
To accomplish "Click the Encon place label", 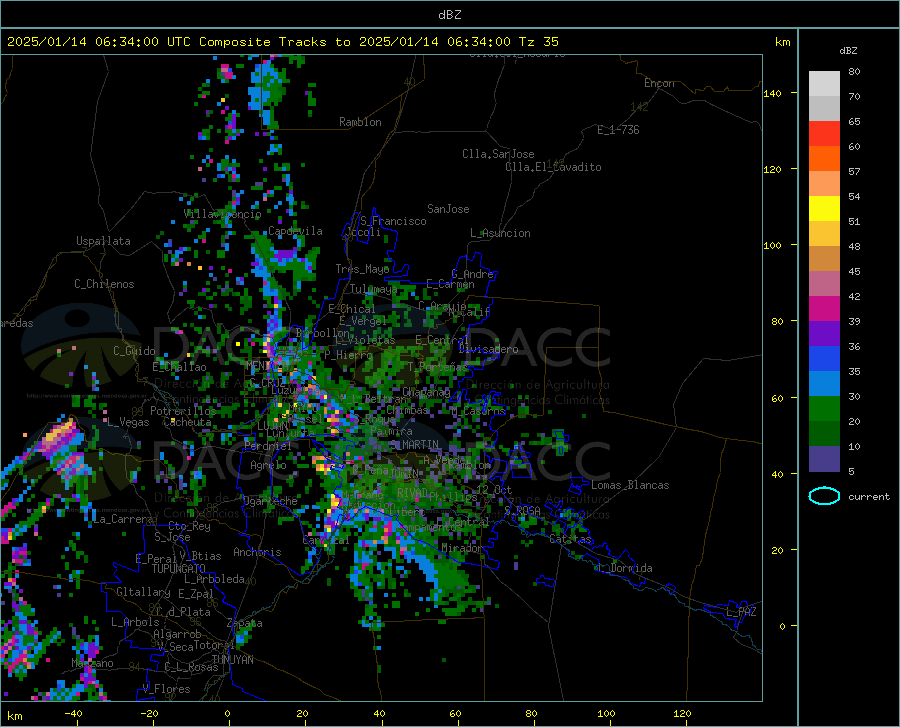I will click(659, 83).
